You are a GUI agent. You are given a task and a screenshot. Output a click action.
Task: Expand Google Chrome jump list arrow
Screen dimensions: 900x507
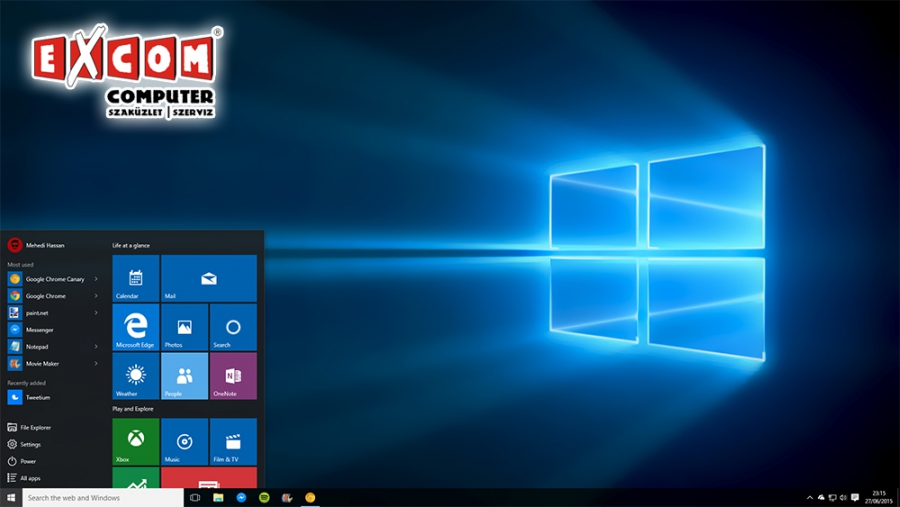click(x=96, y=296)
